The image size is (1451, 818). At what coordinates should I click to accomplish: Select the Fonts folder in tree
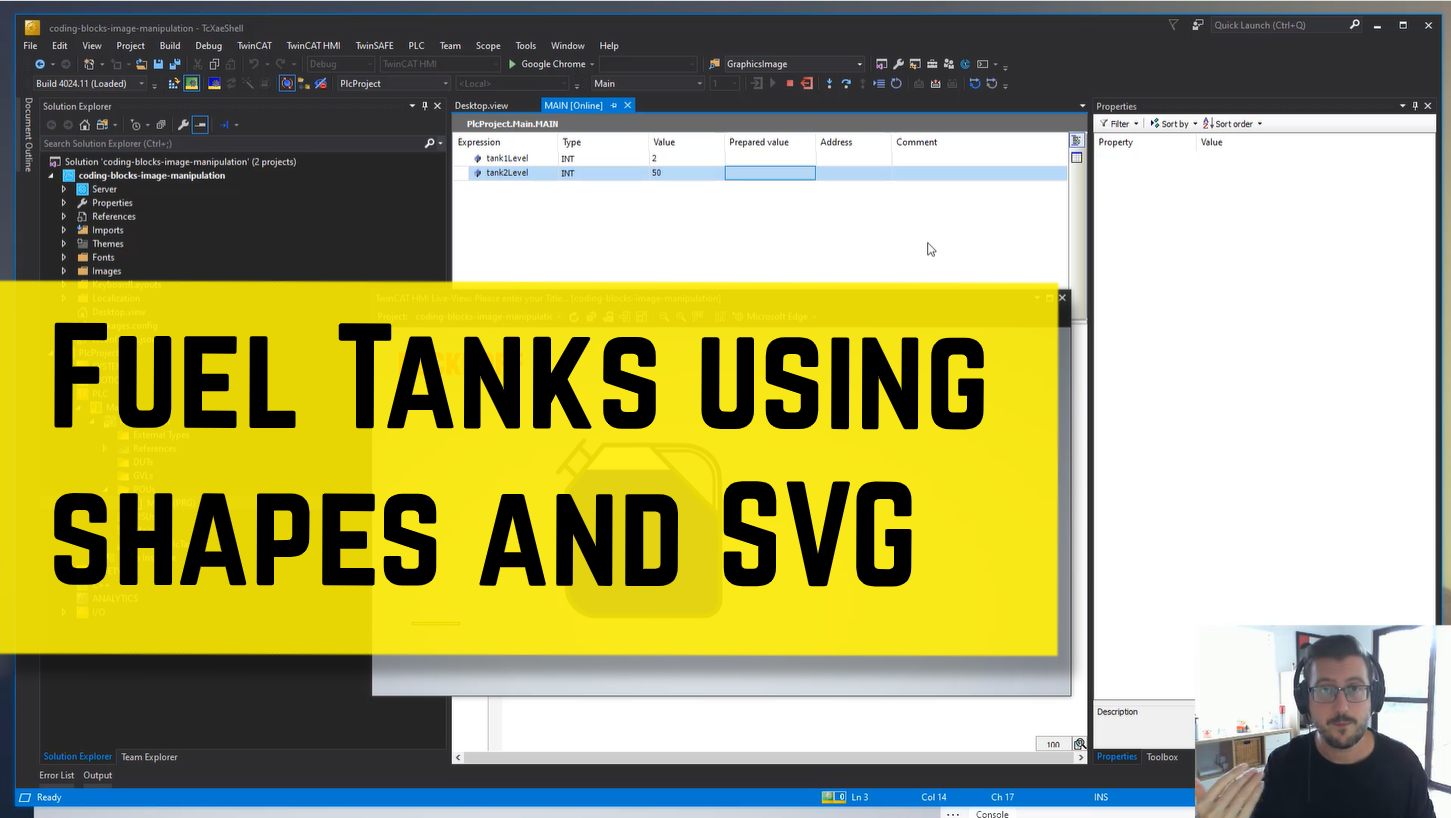click(x=103, y=257)
